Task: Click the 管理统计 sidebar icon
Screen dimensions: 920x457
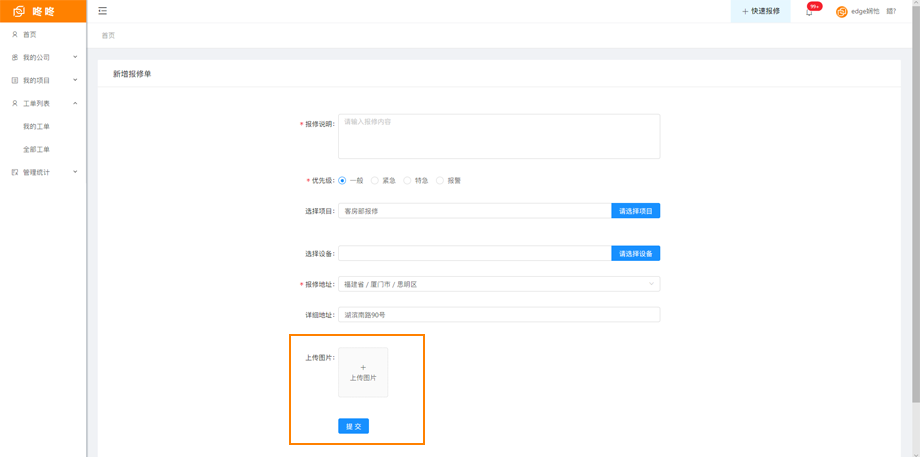Action: pyautogui.click(x=14, y=172)
